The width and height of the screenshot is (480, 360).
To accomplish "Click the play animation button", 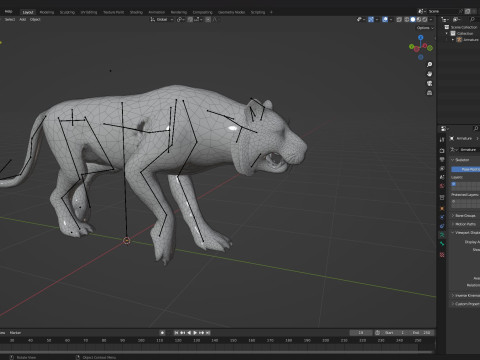I will point(195,333).
